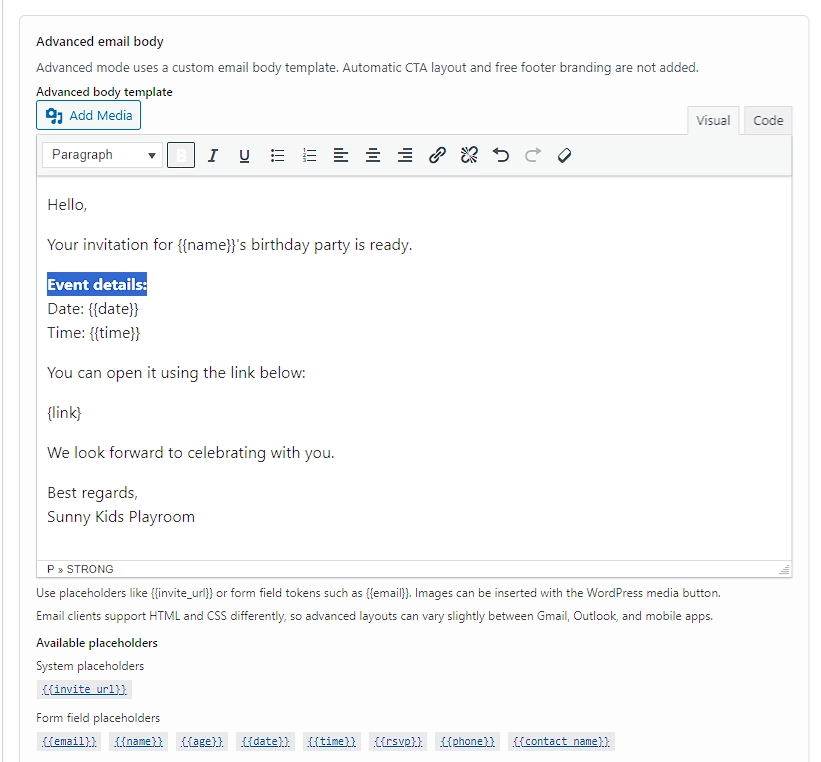Click the editor resize handle corner
Screen dimensions: 821x762
784,569
